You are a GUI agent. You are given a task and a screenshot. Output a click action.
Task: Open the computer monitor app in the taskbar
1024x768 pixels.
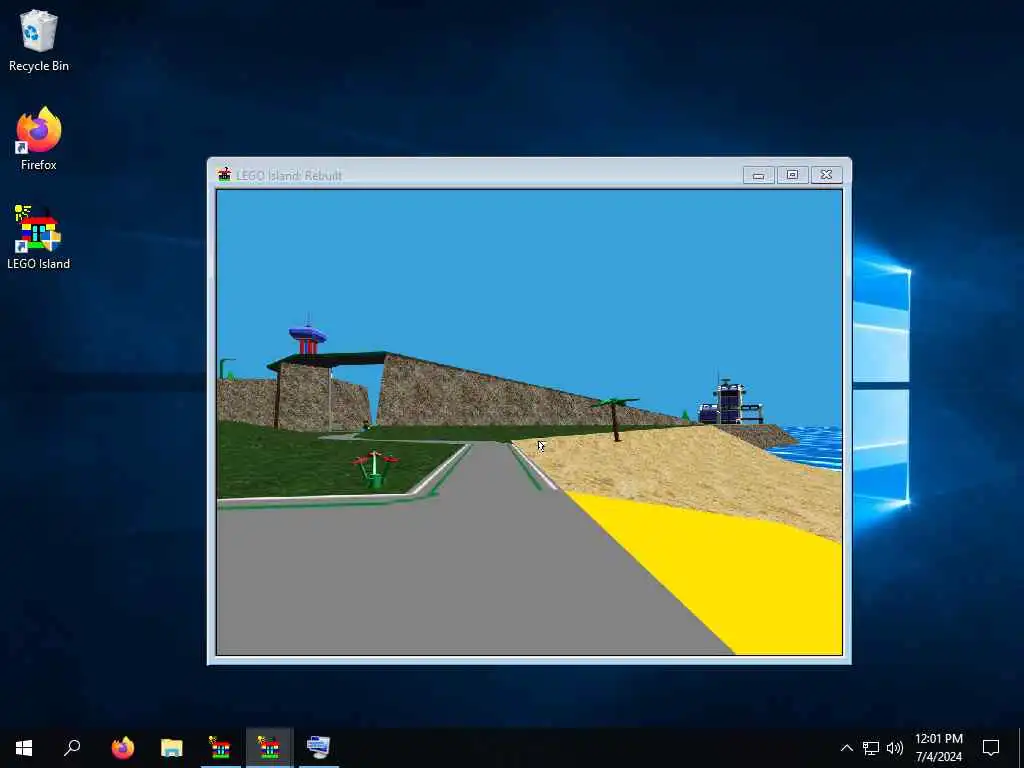point(318,747)
